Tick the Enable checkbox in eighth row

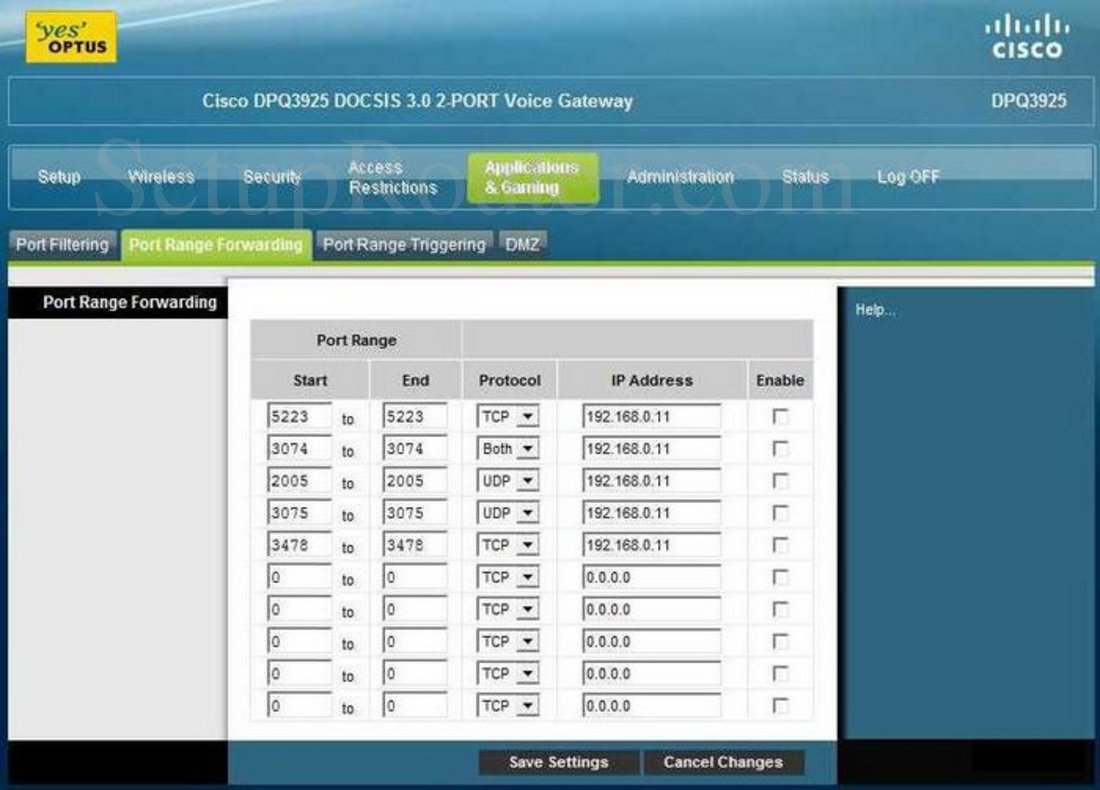pyautogui.click(x=779, y=641)
